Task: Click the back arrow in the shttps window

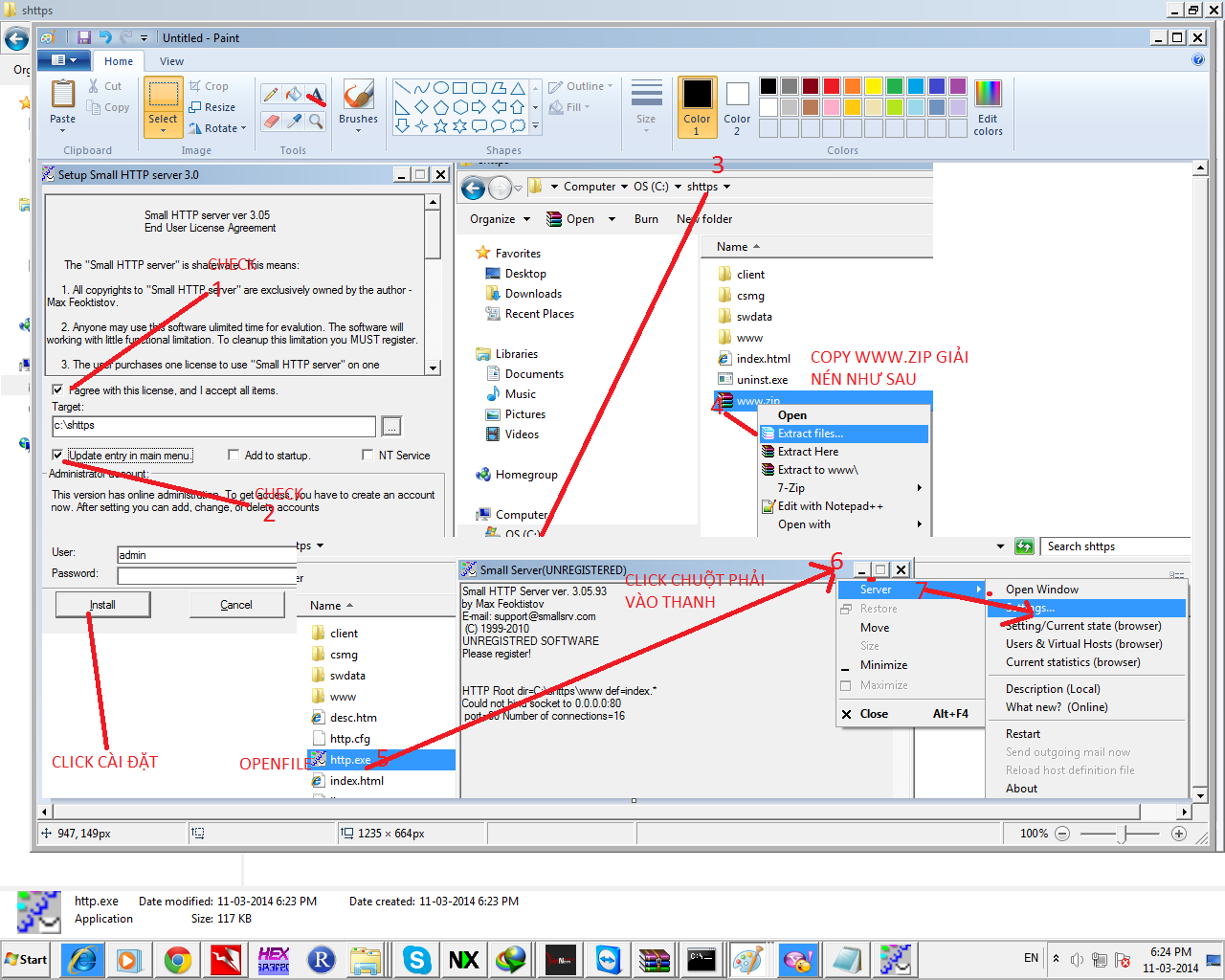Action: coord(16,39)
